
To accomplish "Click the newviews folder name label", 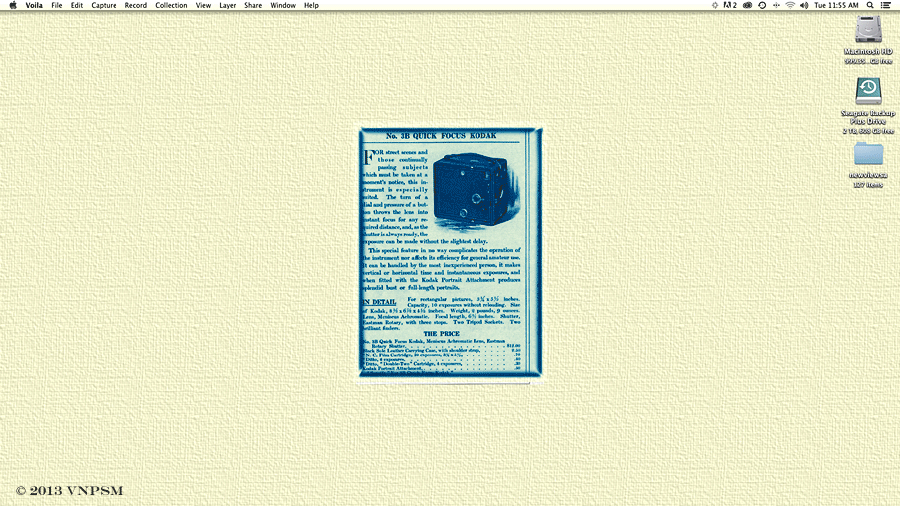I will point(868,176).
